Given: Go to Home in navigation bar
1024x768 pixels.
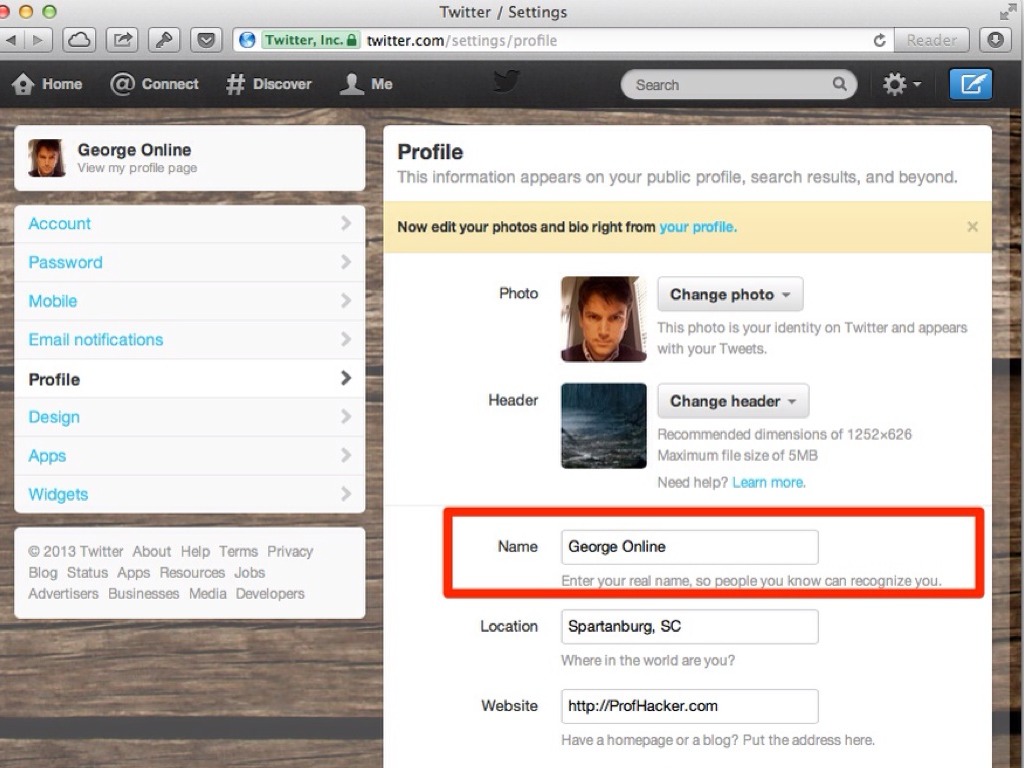Looking at the screenshot, I should tap(47, 85).
